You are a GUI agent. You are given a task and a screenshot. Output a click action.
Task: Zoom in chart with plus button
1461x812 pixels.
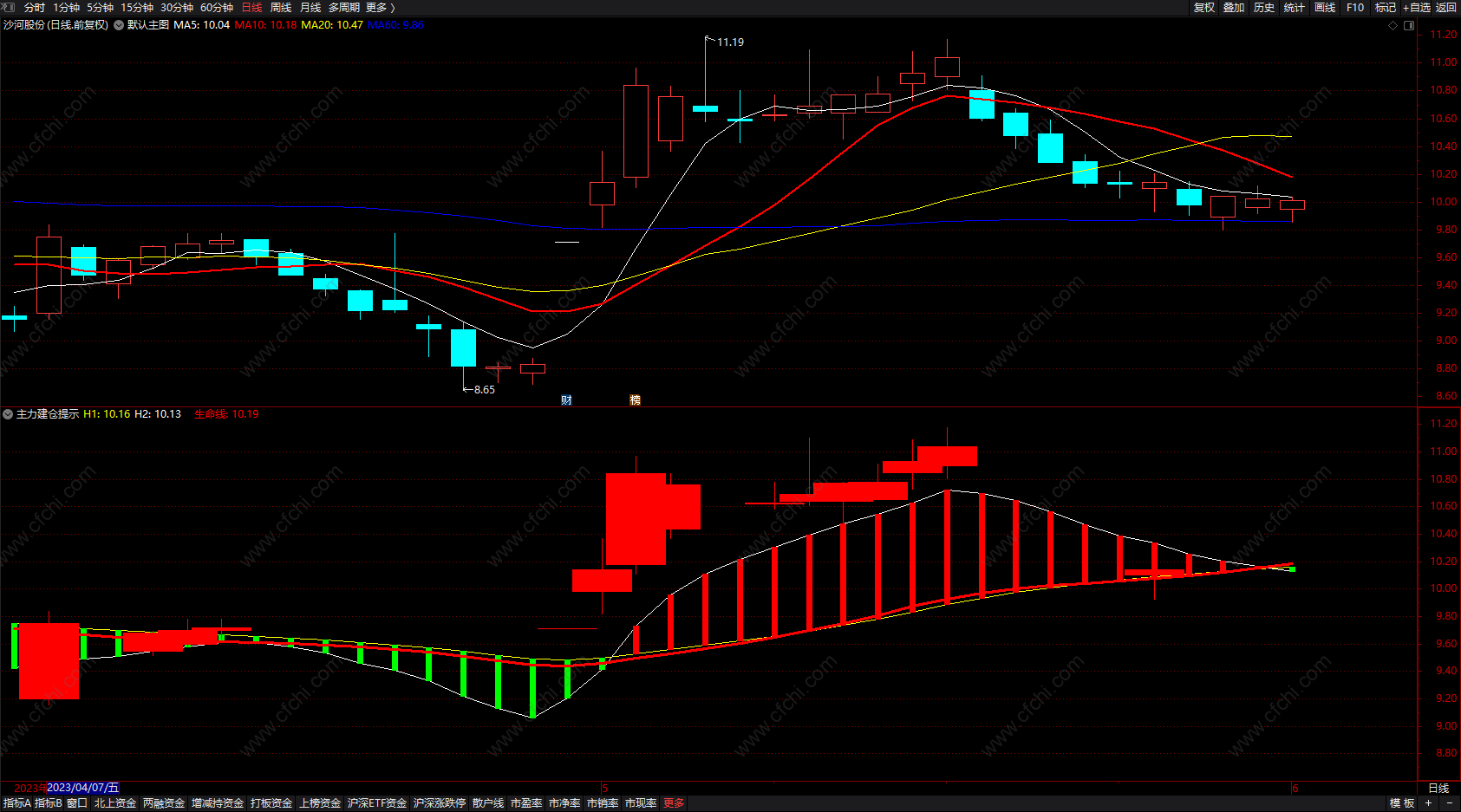coord(1429,803)
